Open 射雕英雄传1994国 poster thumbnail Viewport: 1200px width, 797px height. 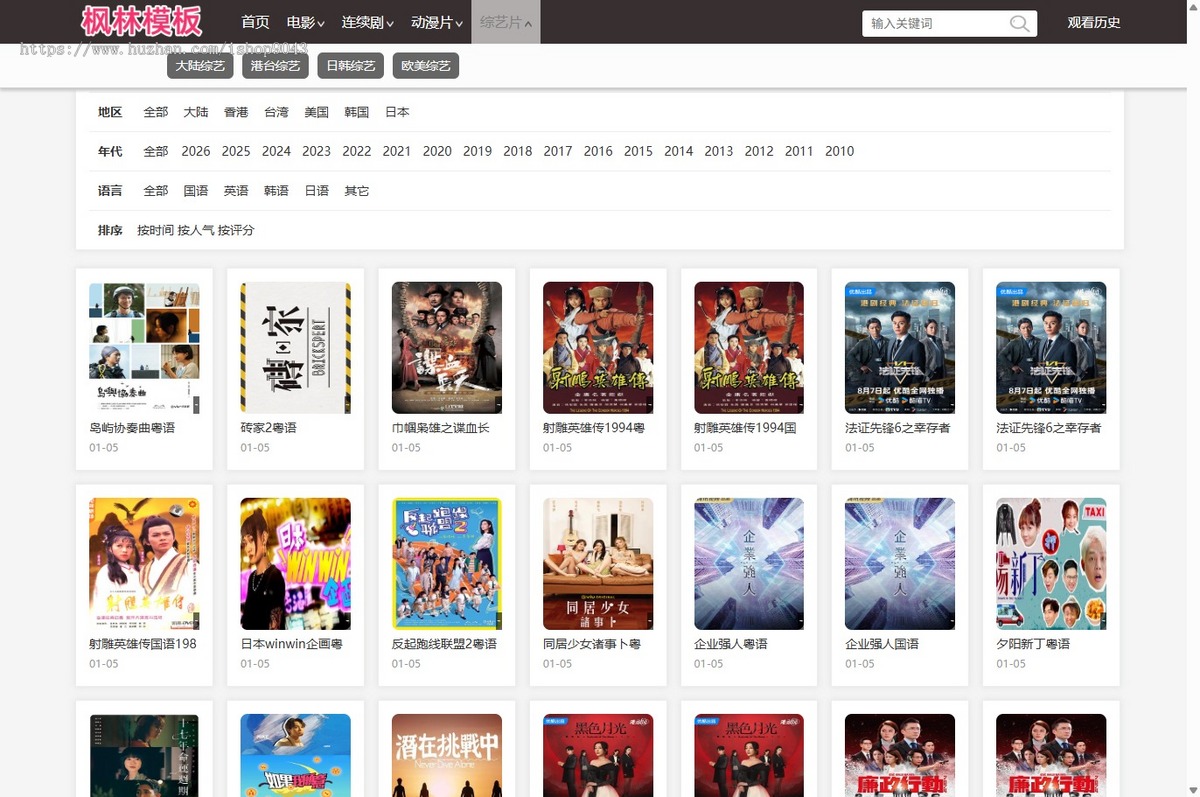749,348
